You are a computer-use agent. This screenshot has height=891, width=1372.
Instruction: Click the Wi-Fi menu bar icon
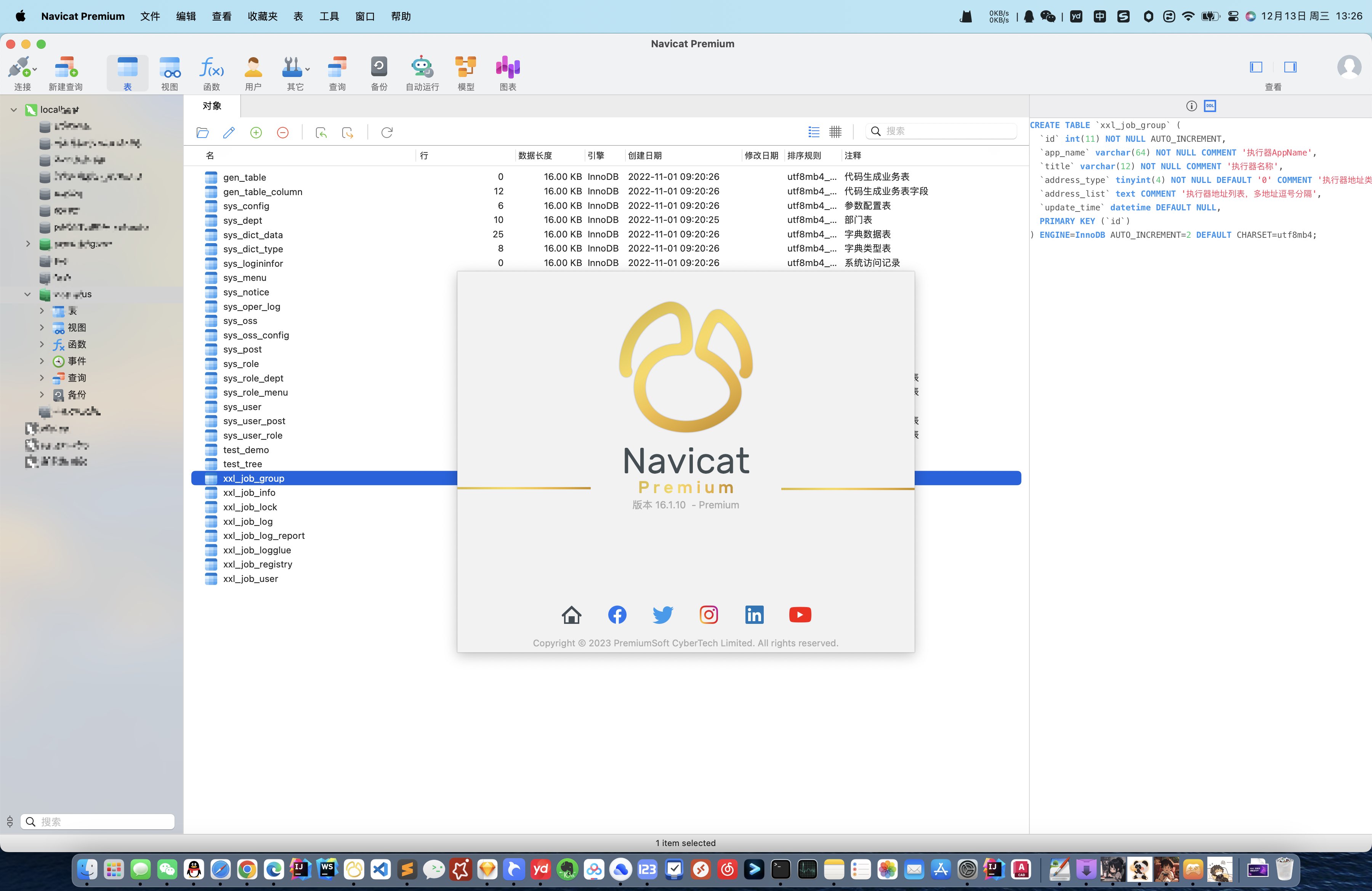[1188, 16]
